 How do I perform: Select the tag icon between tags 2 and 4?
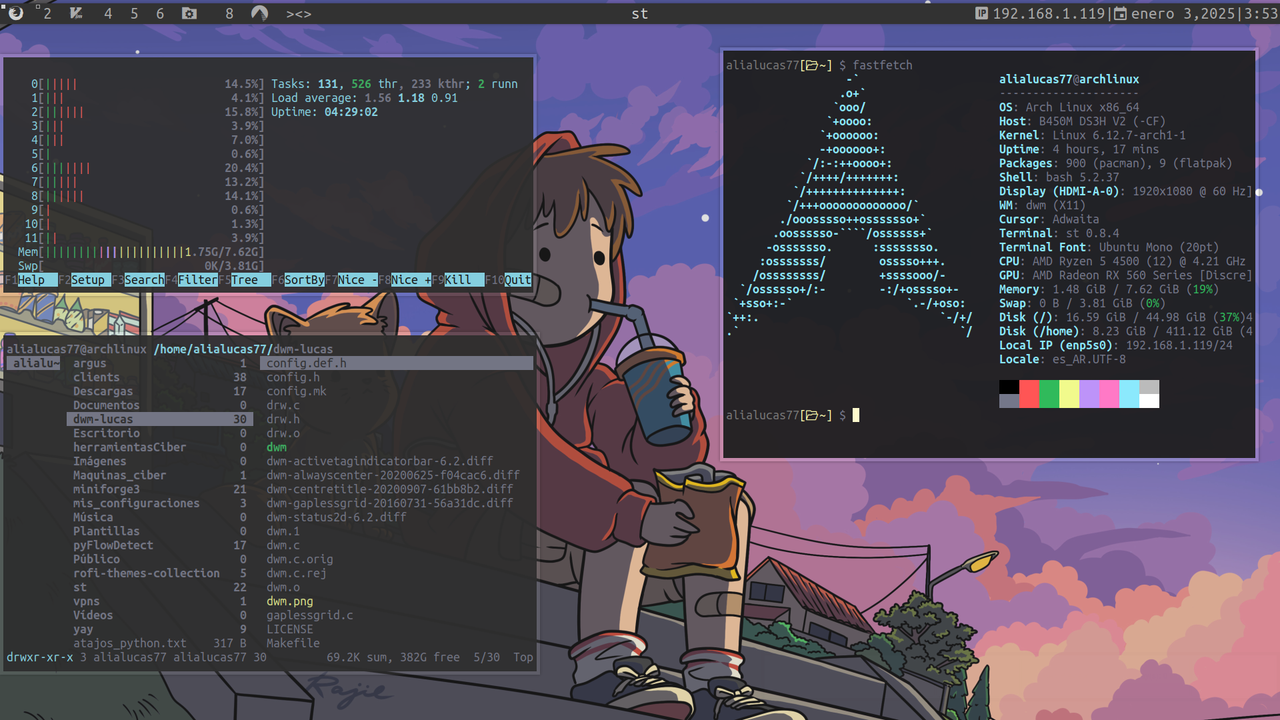click(x=77, y=13)
